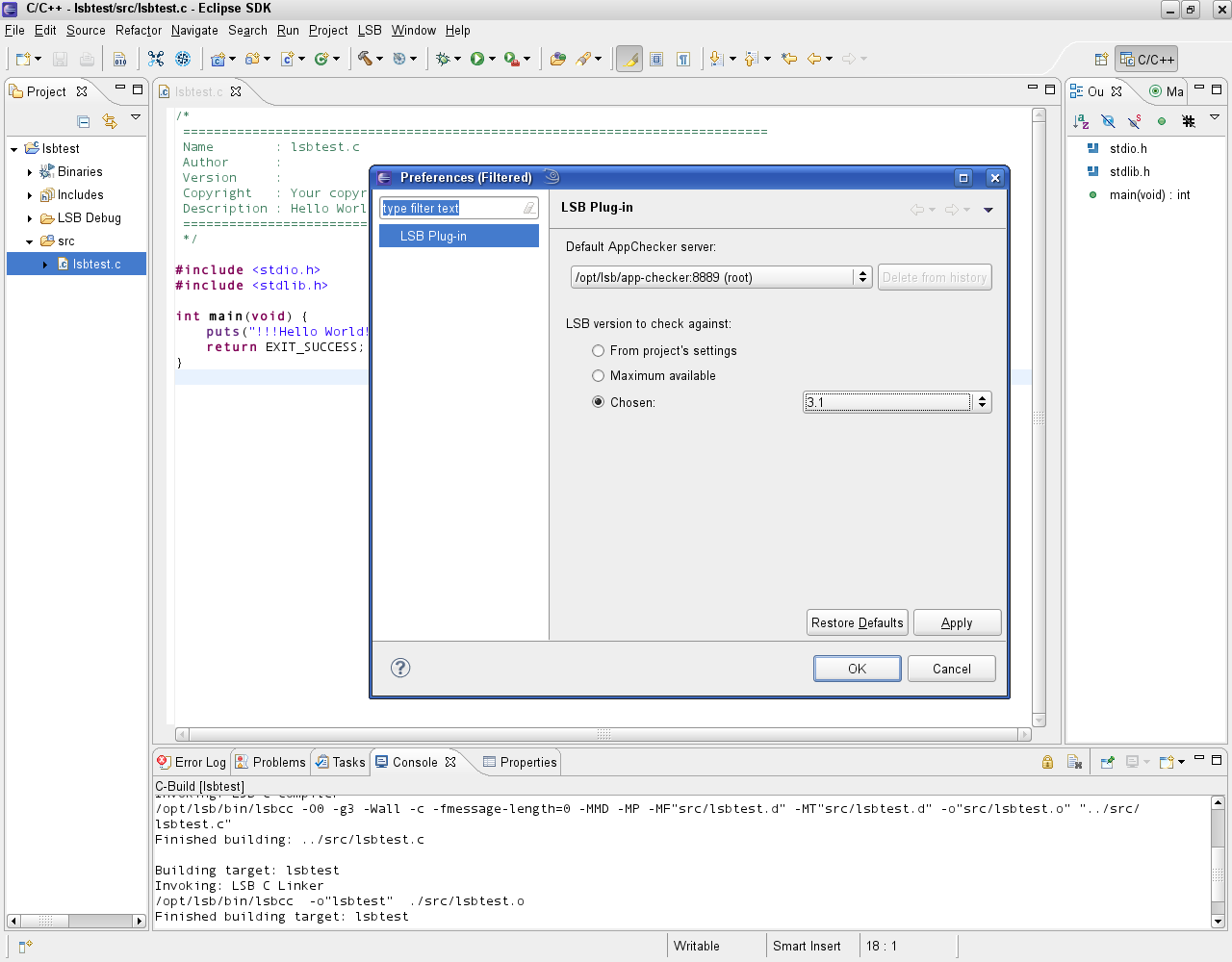Screen dimensions: 1232x962
Task: Click Restore Defaults button
Action: coord(857,622)
